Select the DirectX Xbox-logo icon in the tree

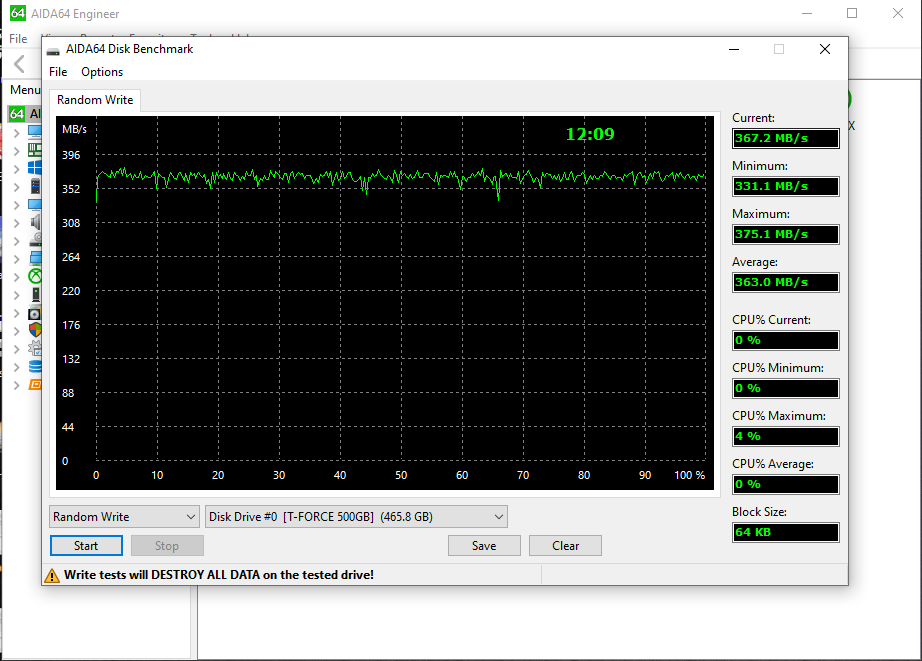35,276
